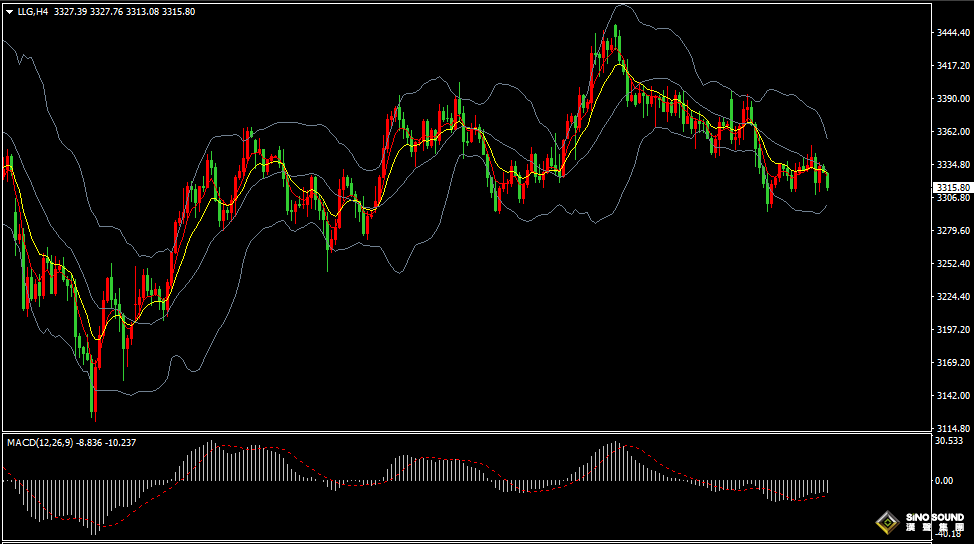
Task: Click the 3279.60 price axis label
Action: (x=953, y=231)
